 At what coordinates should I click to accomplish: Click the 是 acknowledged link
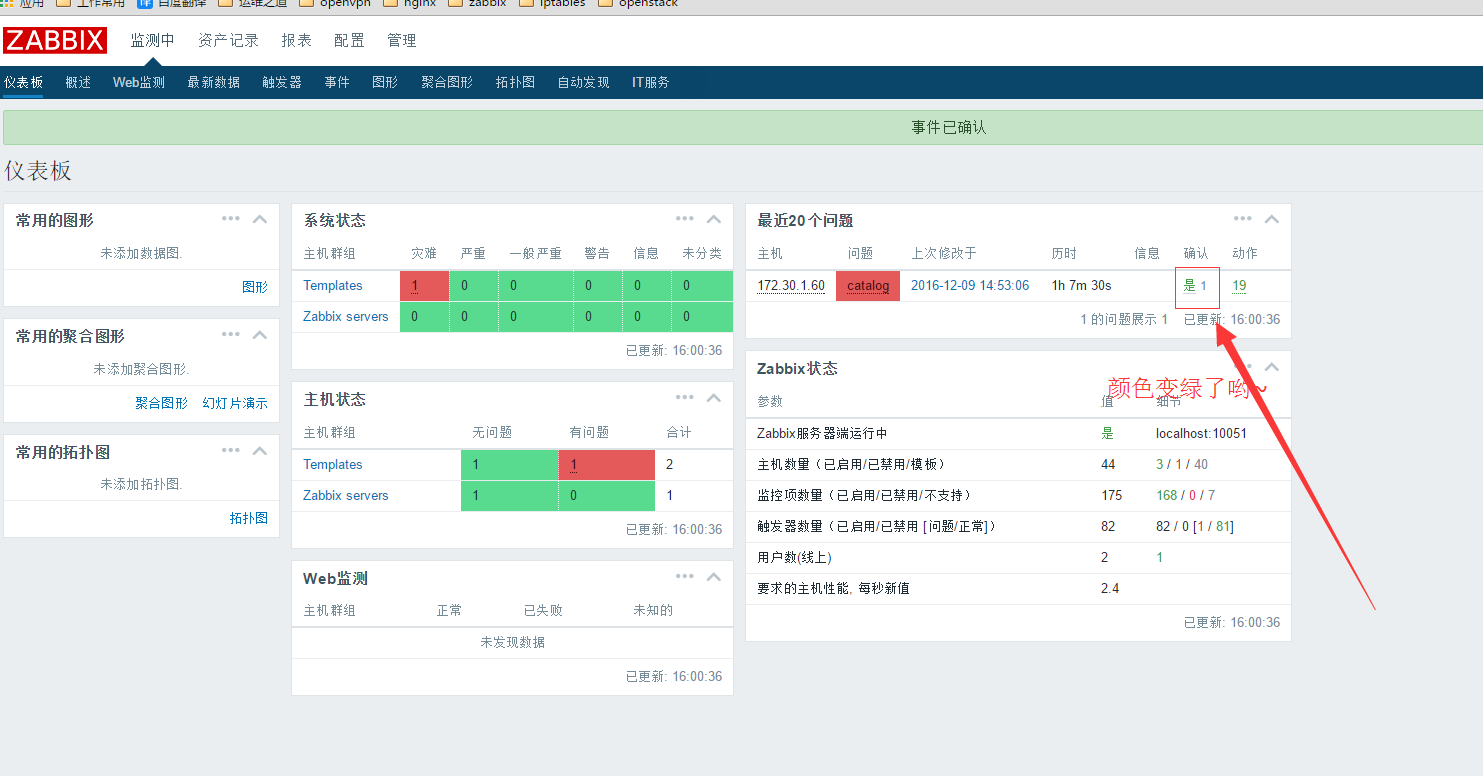(x=1190, y=286)
